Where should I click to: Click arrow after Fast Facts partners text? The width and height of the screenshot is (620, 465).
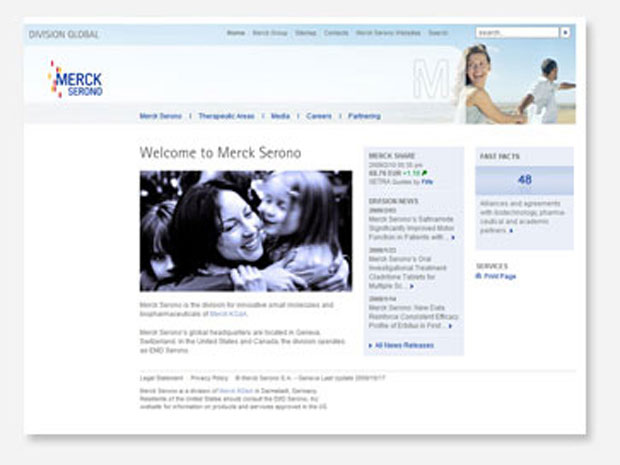(512, 231)
